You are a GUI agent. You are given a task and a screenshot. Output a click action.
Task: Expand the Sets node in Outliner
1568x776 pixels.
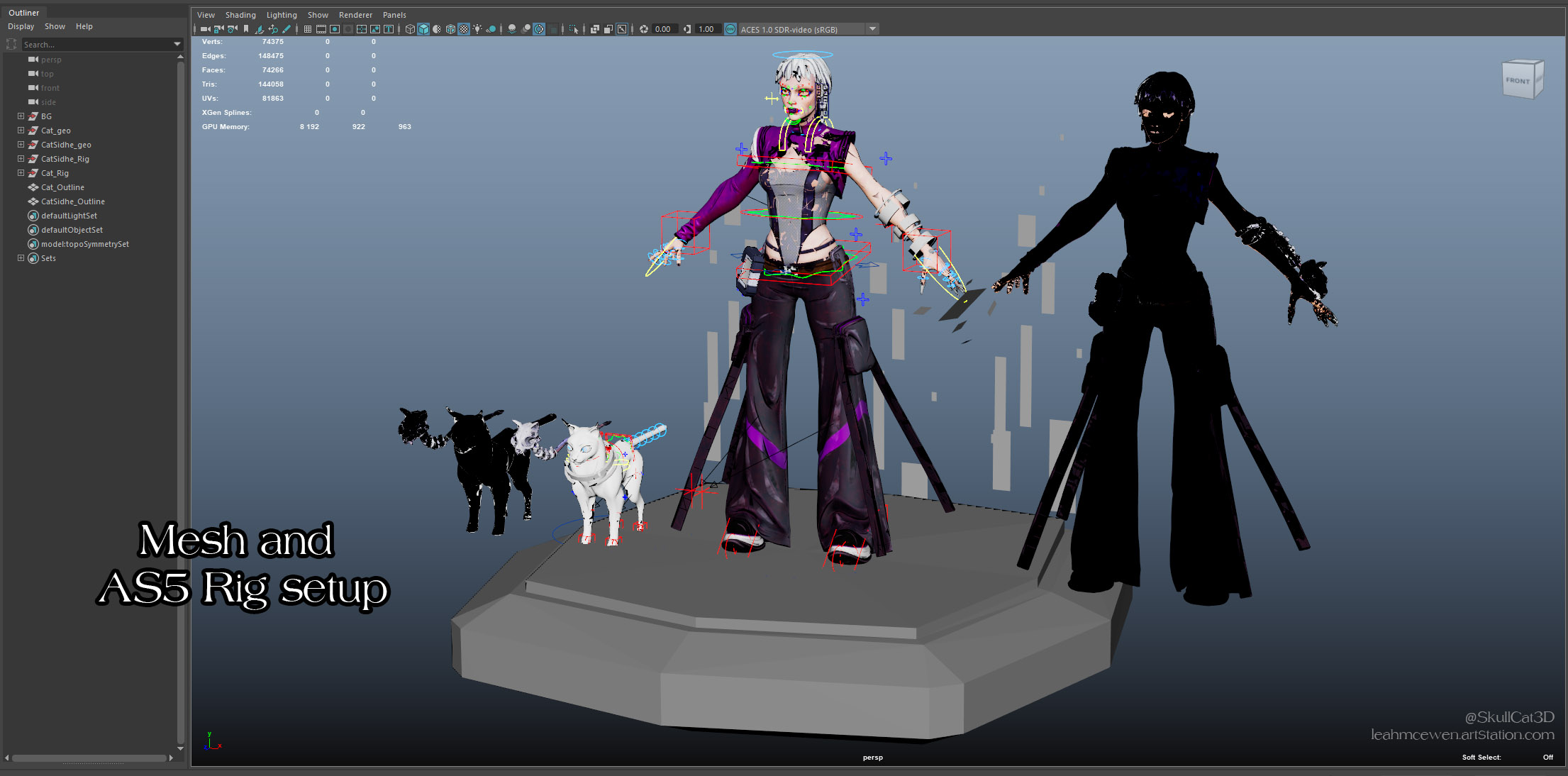tap(21, 258)
